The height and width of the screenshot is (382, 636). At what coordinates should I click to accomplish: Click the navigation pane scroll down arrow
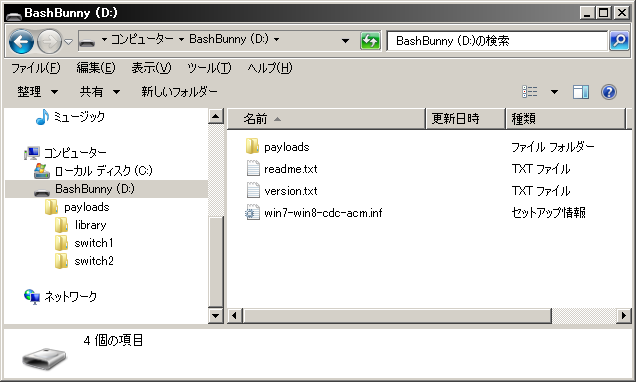pyautogui.click(x=215, y=315)
